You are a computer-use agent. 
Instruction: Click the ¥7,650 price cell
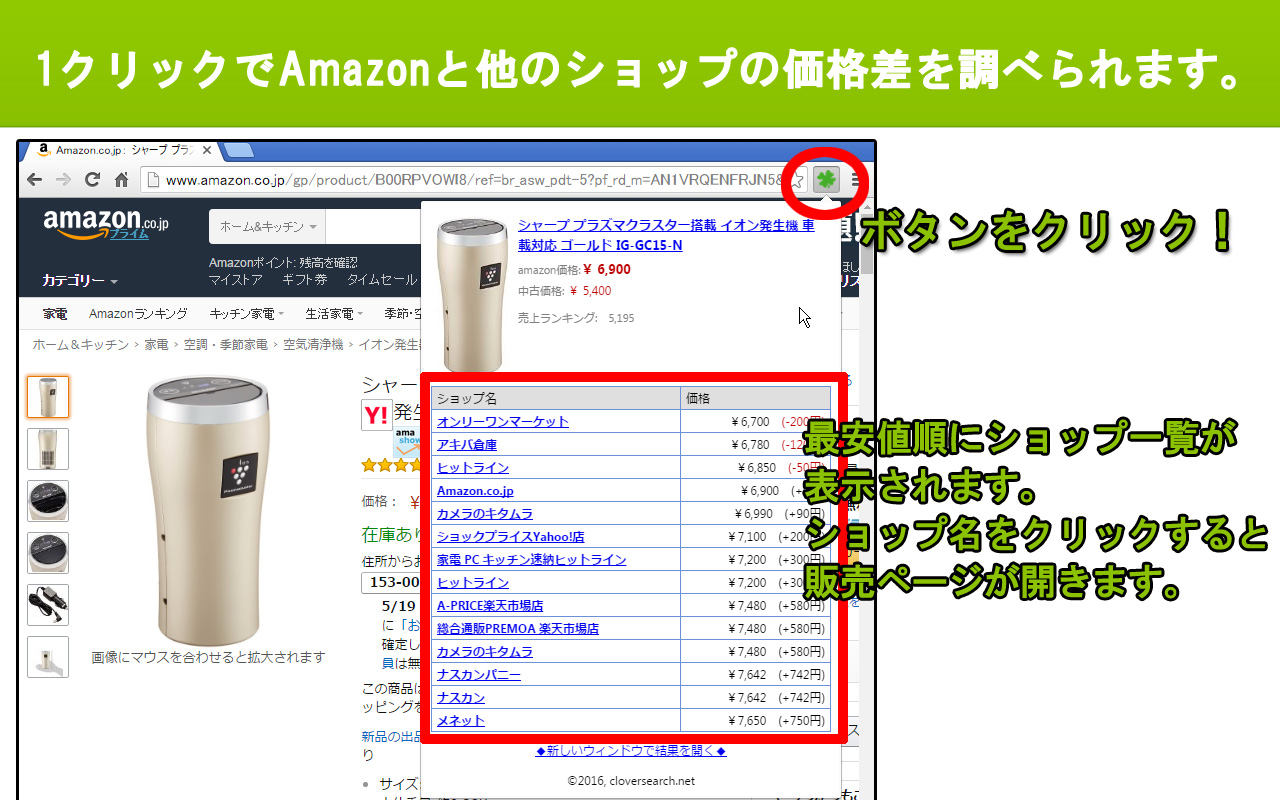[755, 721]
